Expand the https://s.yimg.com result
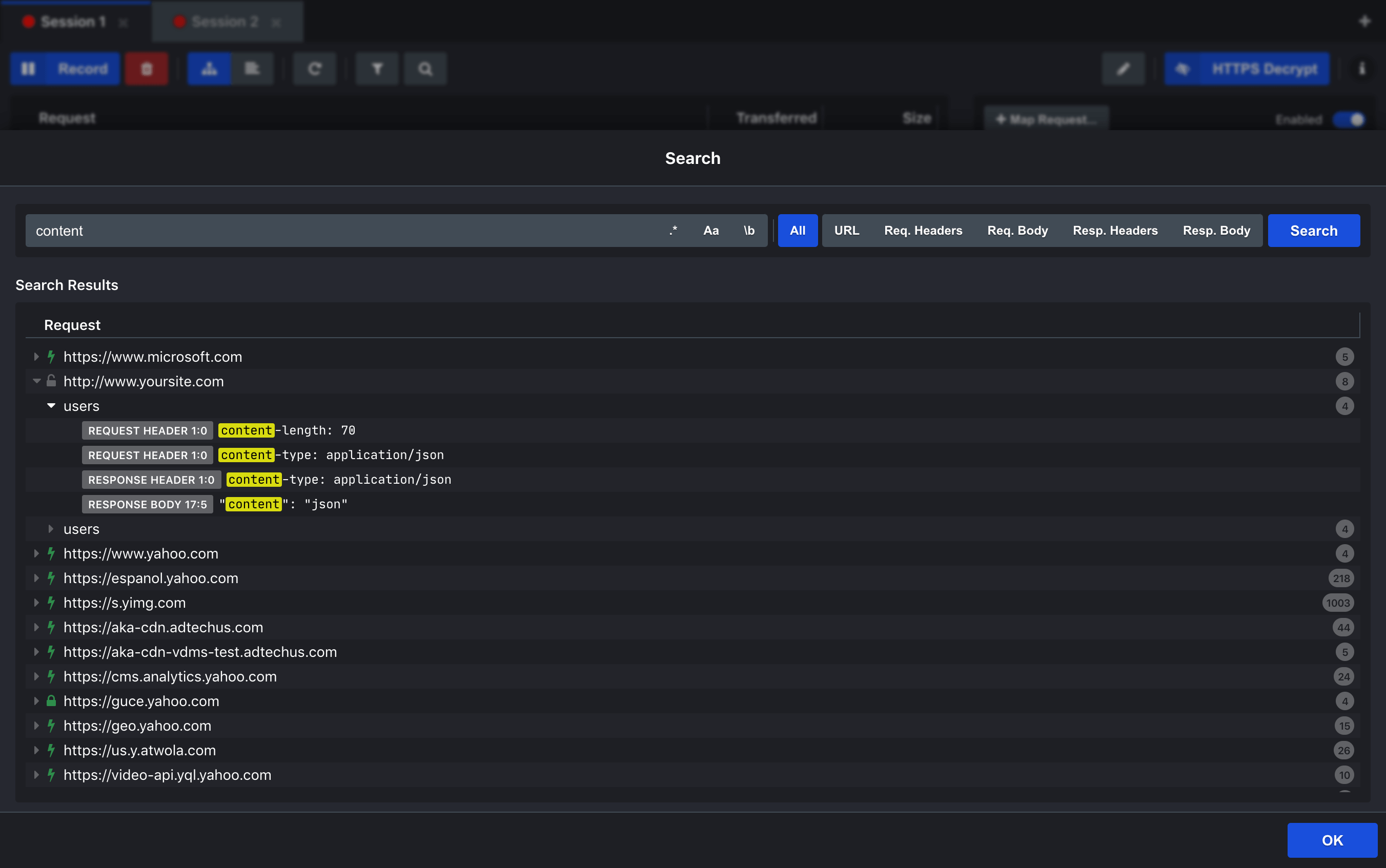 (x=36, y=603)
